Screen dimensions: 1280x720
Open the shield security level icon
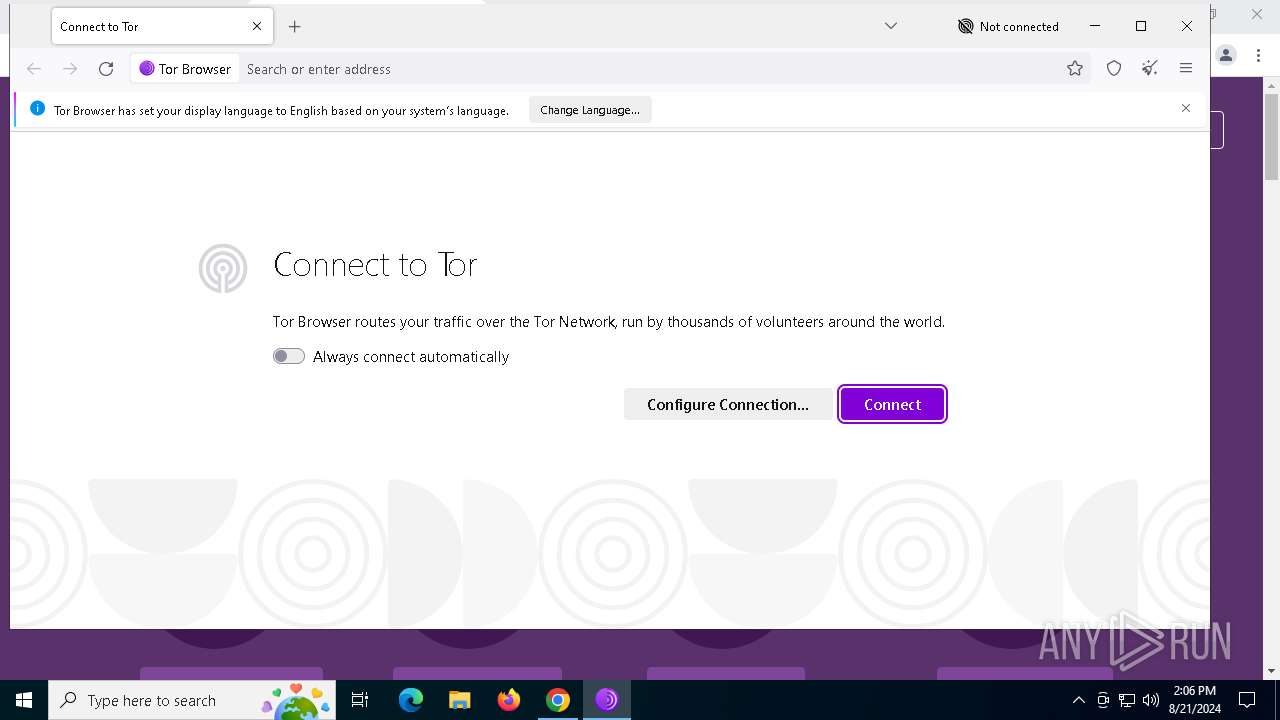1114,69
